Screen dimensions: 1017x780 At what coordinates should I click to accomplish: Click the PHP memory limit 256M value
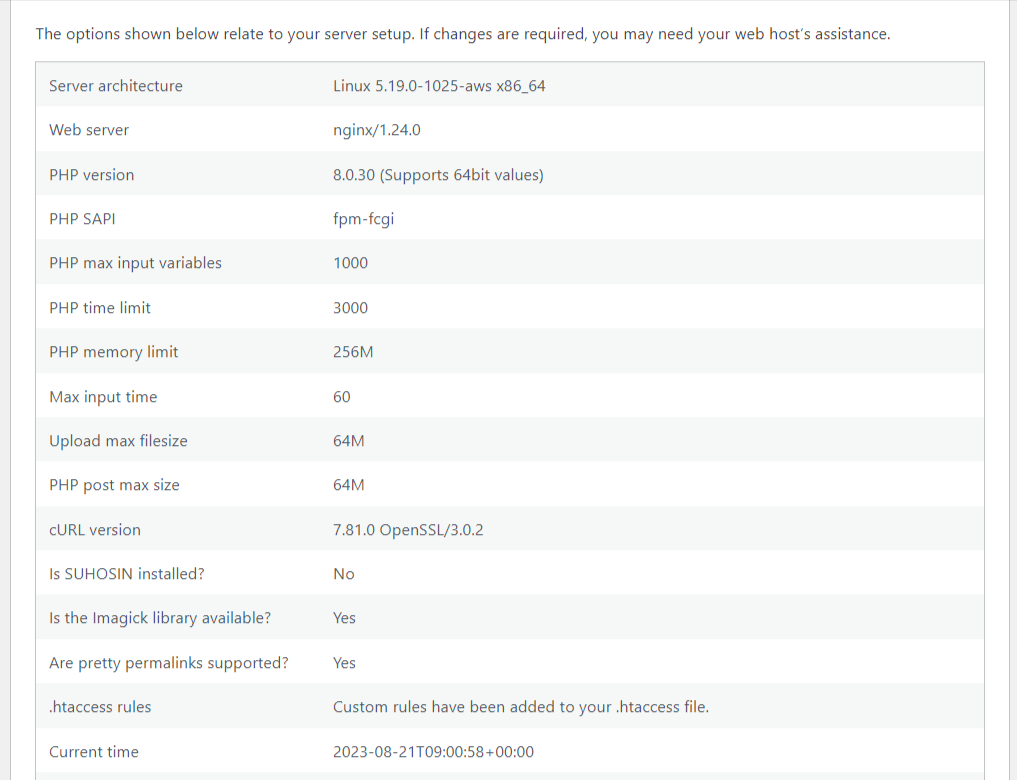point(353,351)
